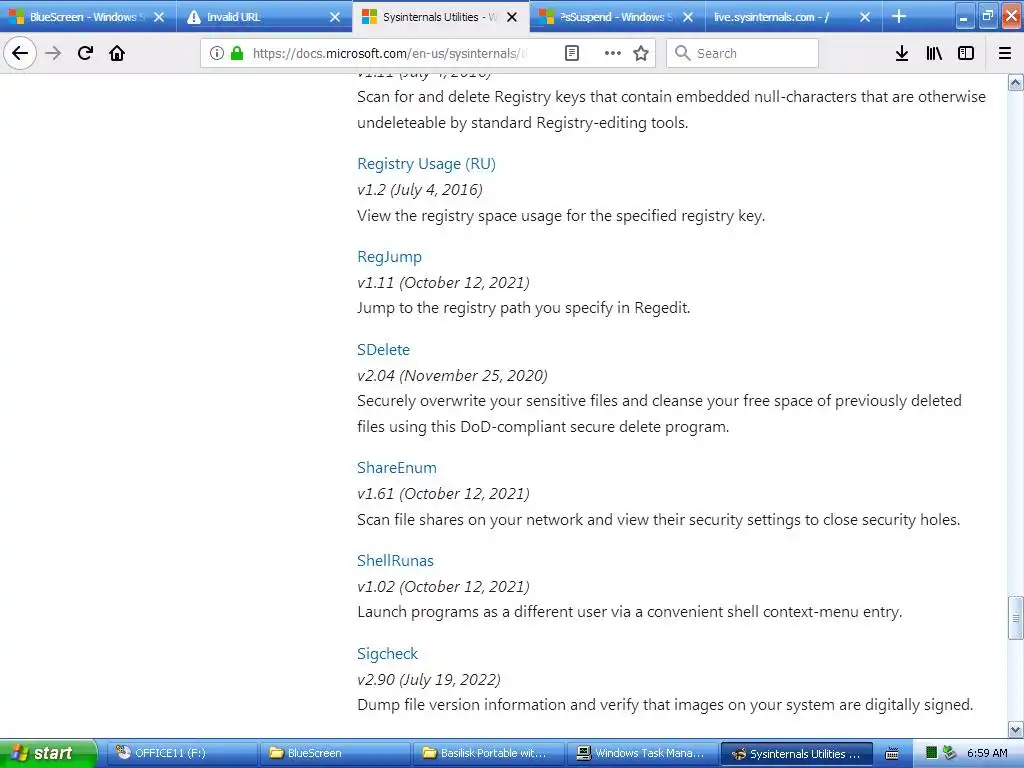Screen dimensions: 1024x768
Task: Open the Registry Usage (RU) link
Action: coord(426,164)
